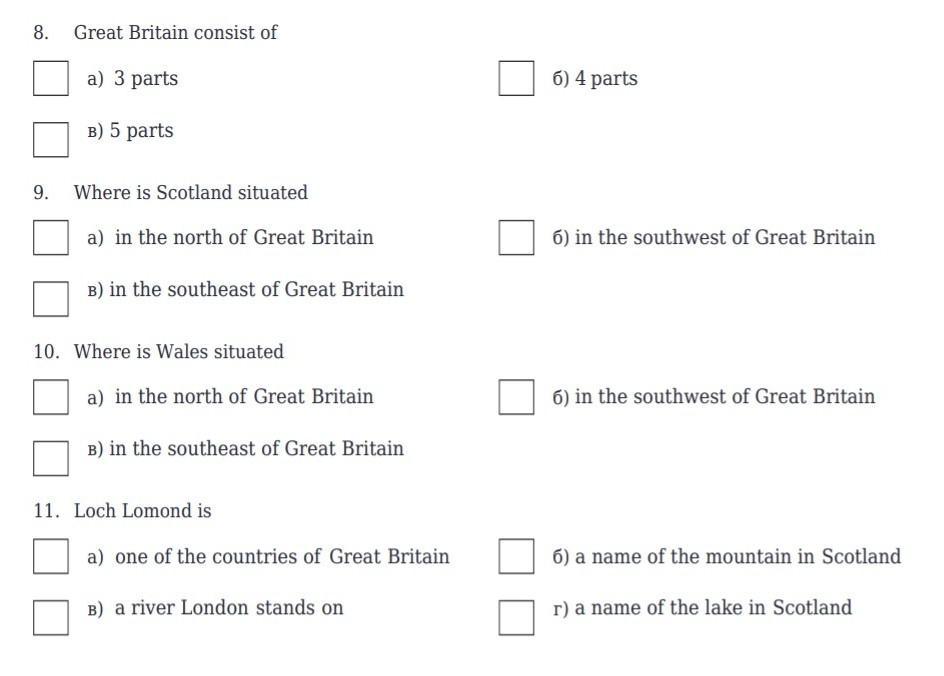Check the '3 parts' answer box
The width and height of the screenshot is (944, 676).
(51, 78)
